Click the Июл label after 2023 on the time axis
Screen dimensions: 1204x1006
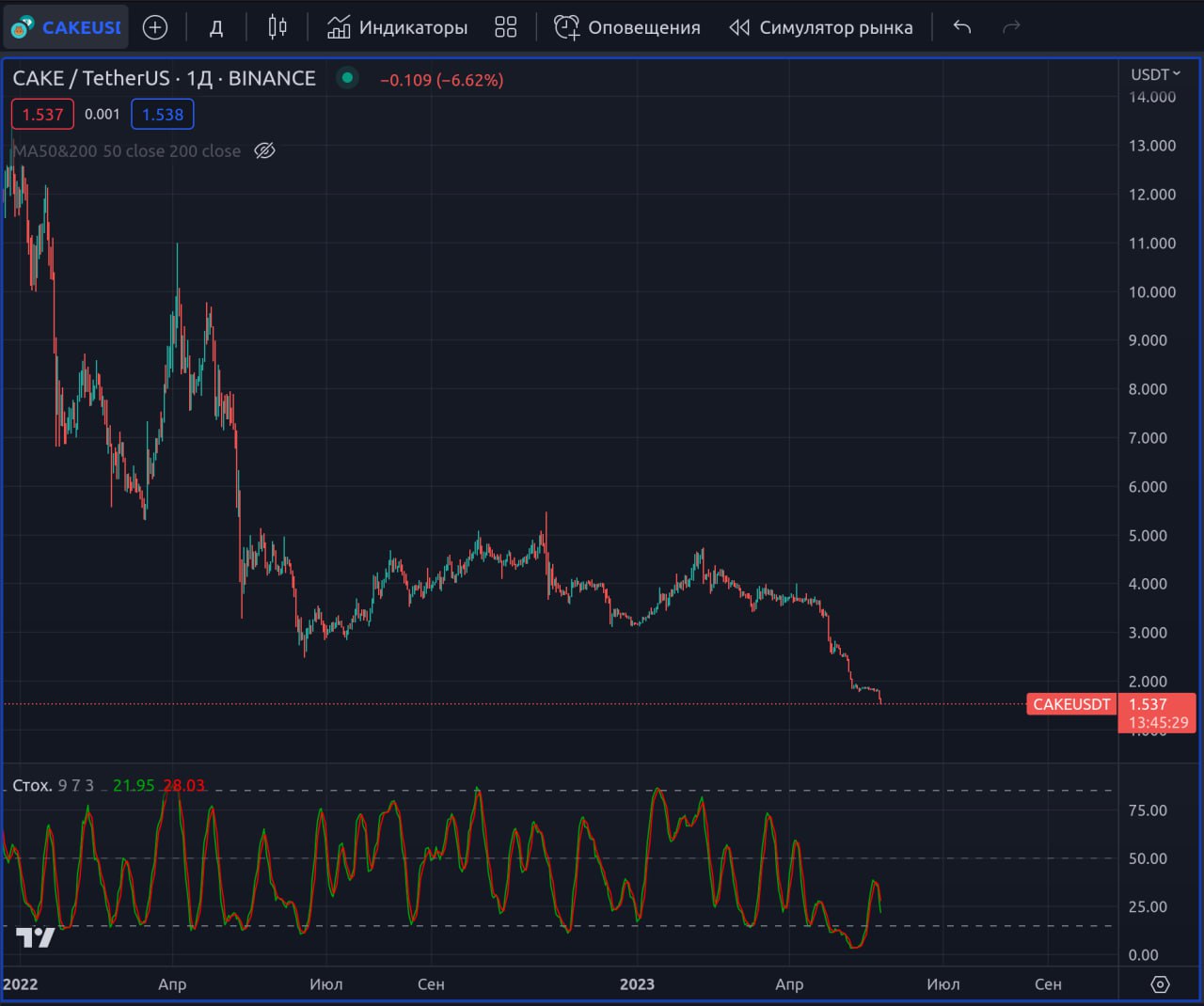(x=943, y=984)
